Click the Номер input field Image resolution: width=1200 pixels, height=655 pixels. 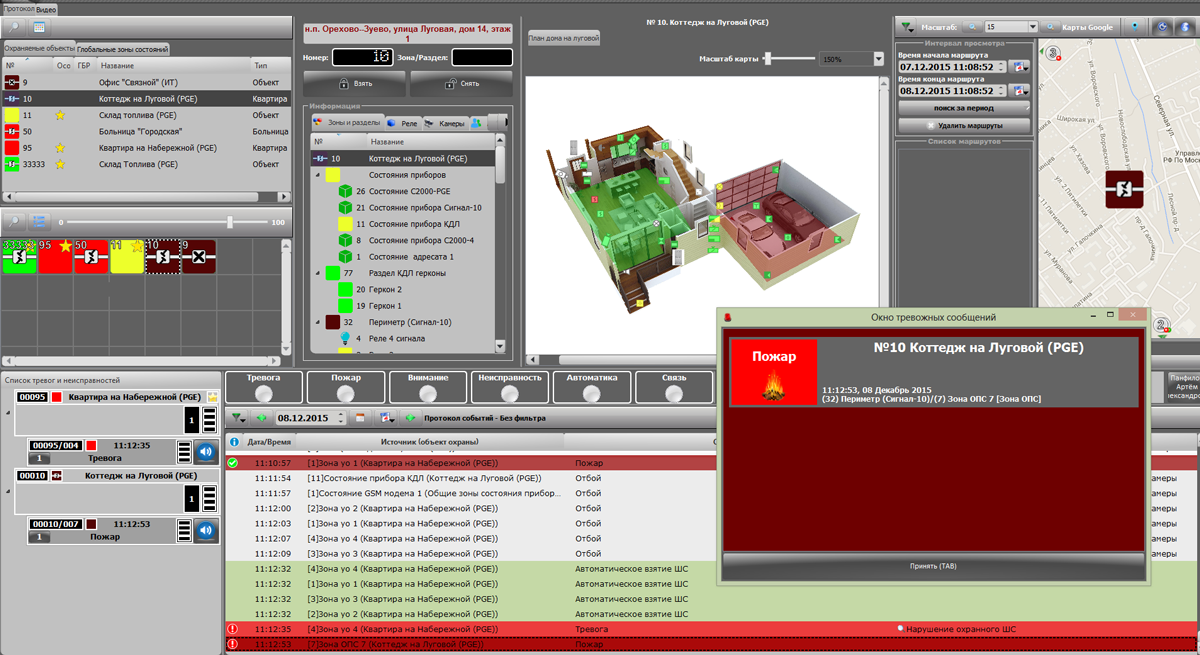[361, 58]
